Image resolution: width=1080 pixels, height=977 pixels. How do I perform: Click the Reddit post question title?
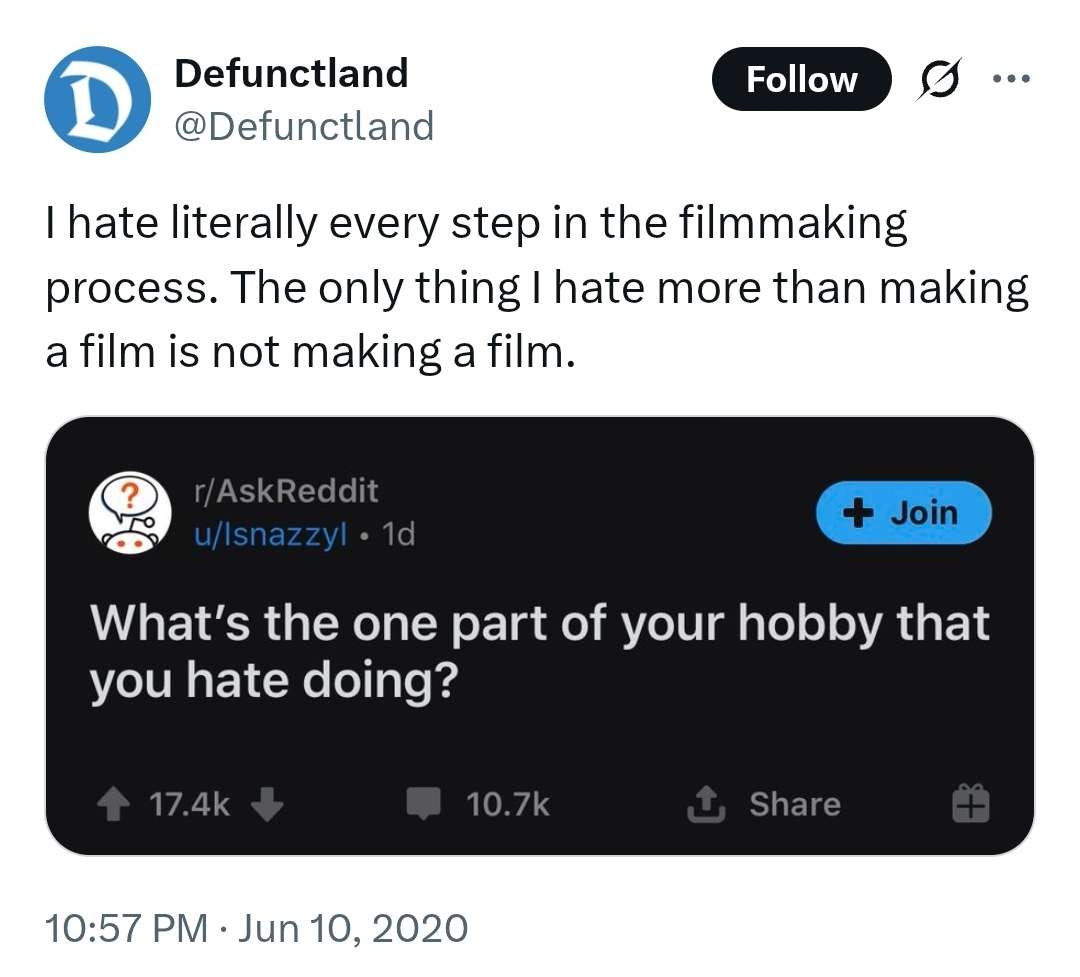[540, 650]
